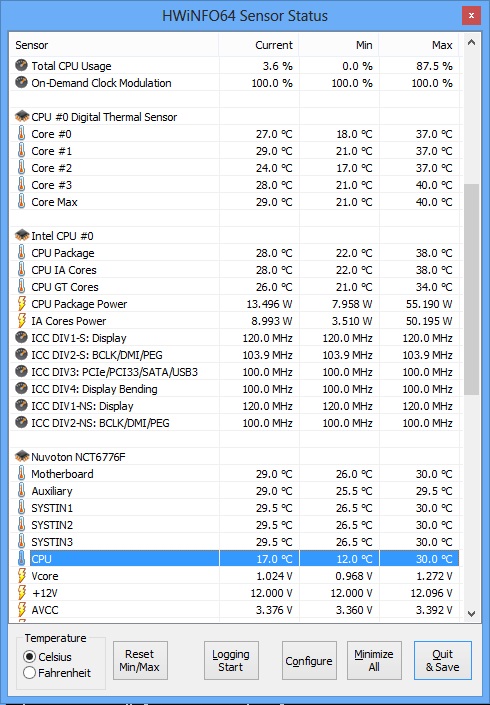Screen dimensions: 490x705
Task: Click the thermometer icon beside Auxiliary
Action: tap(21, 491)
